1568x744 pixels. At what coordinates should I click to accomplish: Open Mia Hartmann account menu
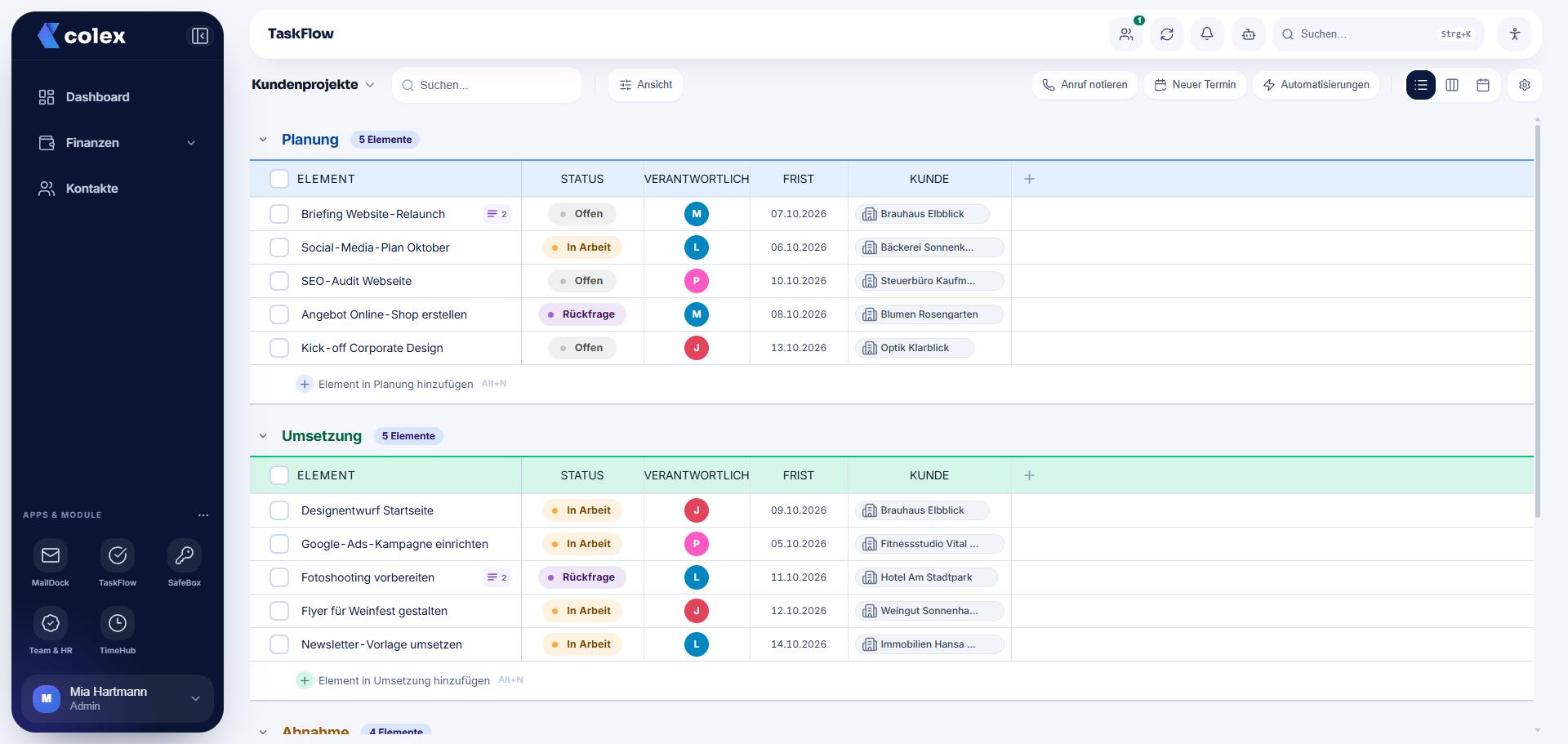tap(117, 698)
